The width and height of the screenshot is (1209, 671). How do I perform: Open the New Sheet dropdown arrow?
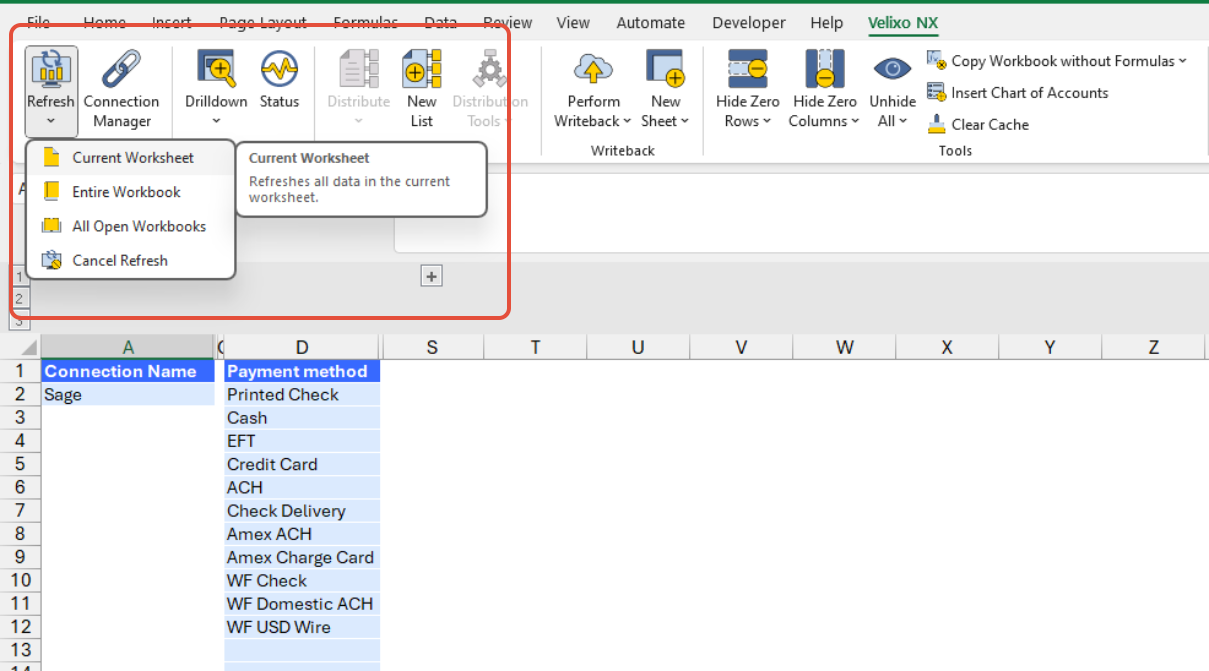click(685, 122)
